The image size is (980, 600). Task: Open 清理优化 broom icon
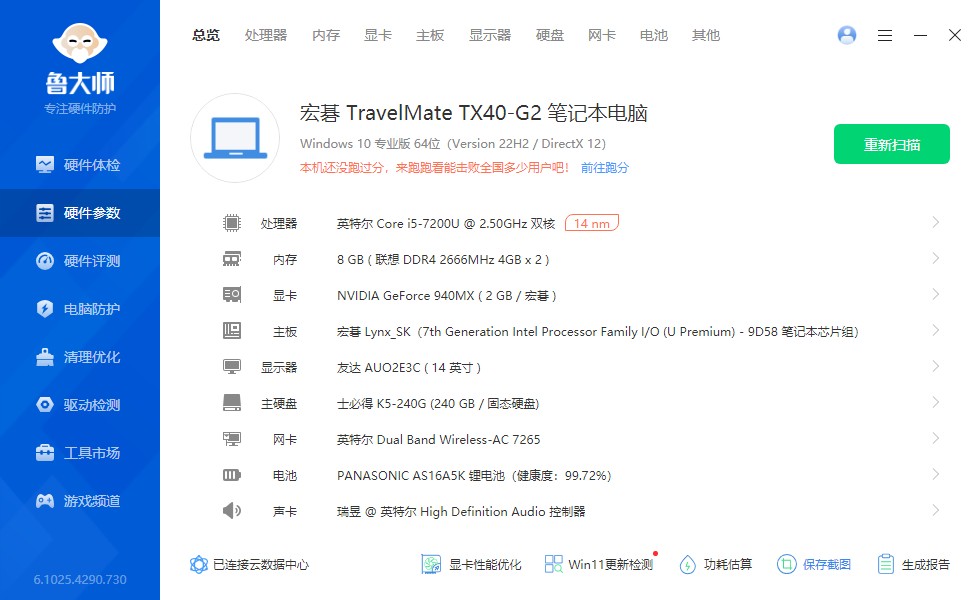tap(45, 357)
